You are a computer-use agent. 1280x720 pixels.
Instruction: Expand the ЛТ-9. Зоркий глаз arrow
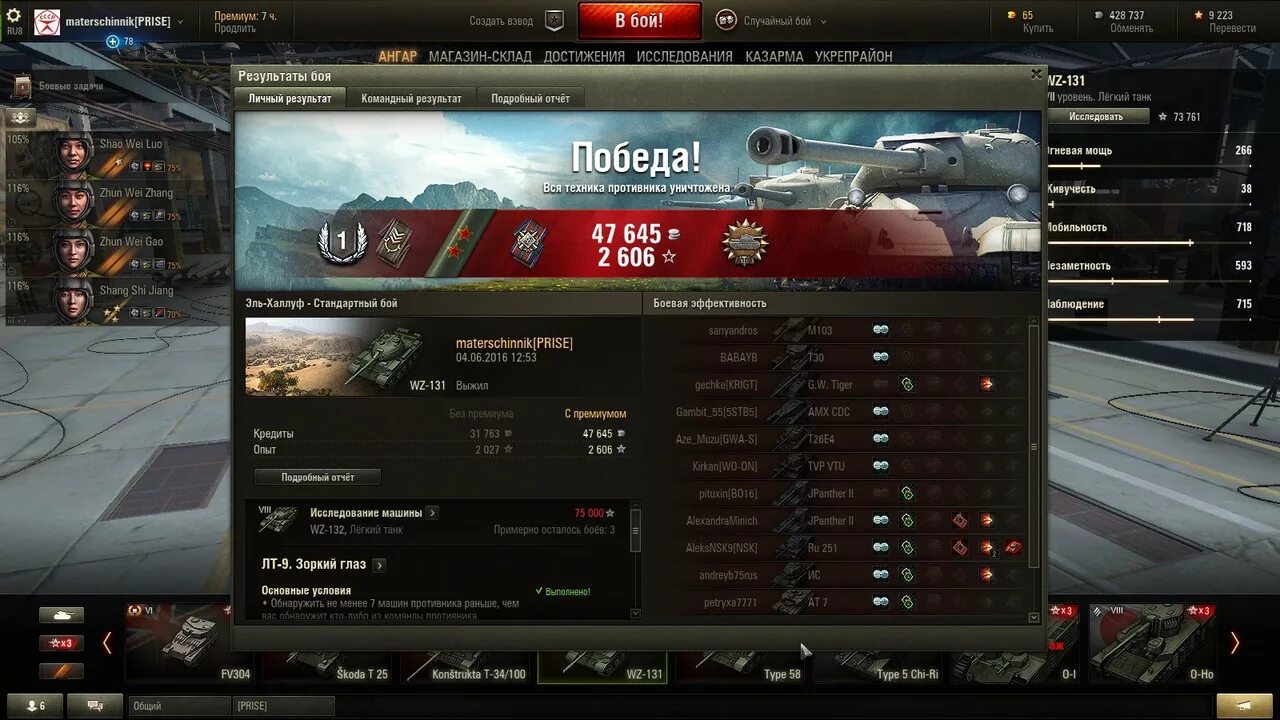[379, 565]
